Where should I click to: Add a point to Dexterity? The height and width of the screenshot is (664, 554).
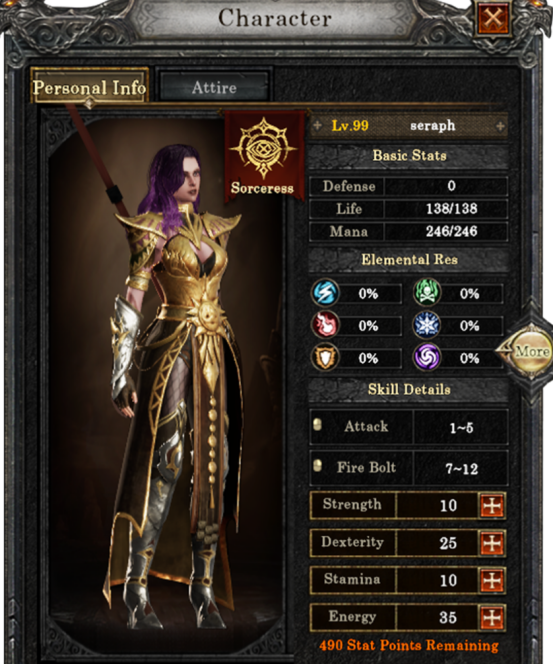point(492,543)
